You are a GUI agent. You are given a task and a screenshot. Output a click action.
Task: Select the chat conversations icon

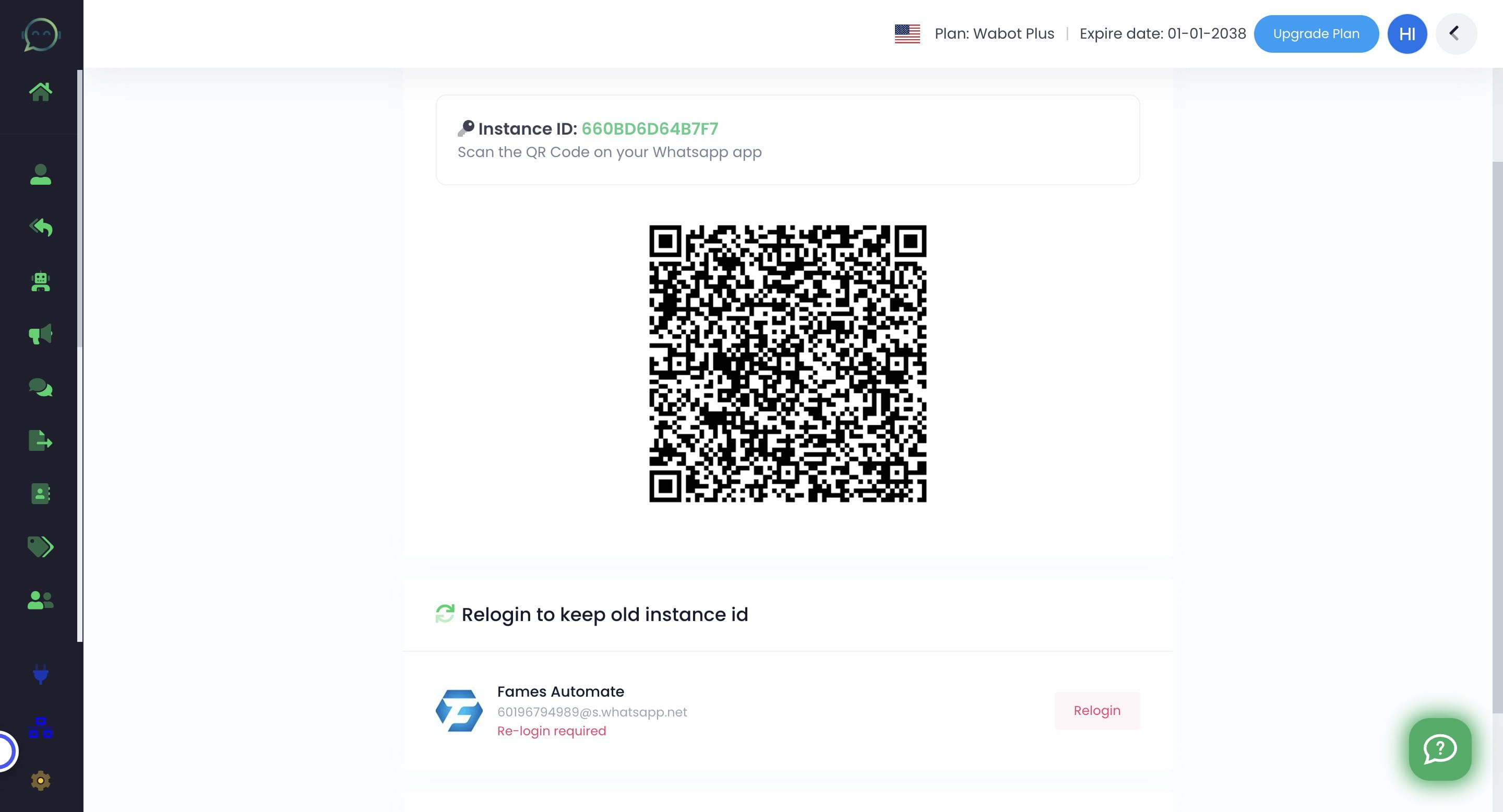click(40, 387)
